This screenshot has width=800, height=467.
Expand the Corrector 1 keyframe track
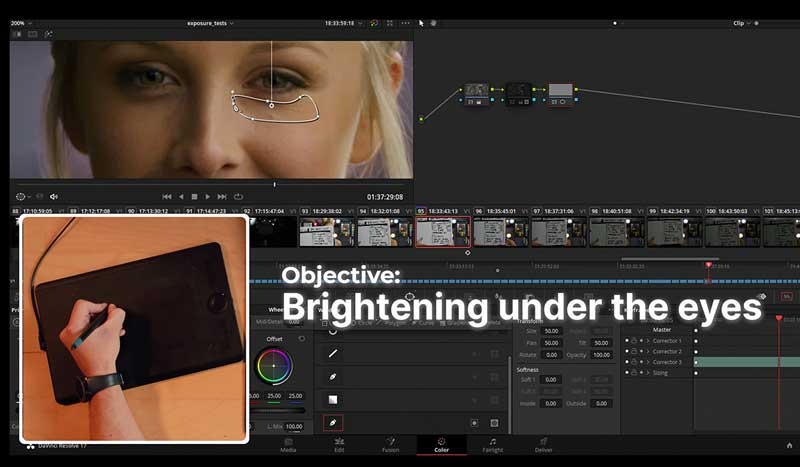[x=648, y=340]
